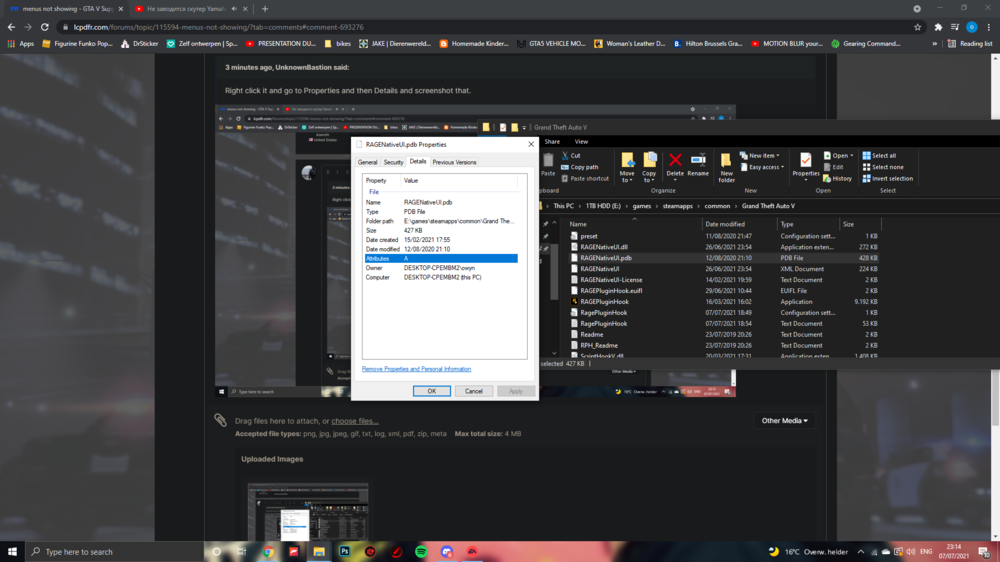Screen dimensions: 1000x562
Task: Select the Attributes row in Details list
Action: pyautogui.click(x=441, y=258)
